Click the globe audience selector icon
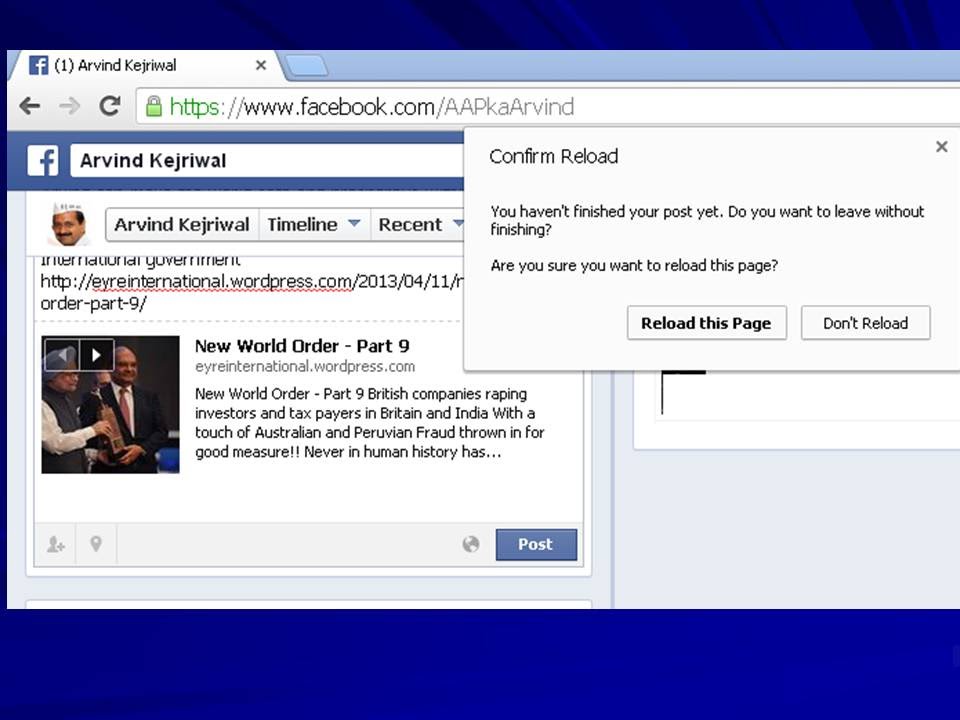 tap(471, 544)
